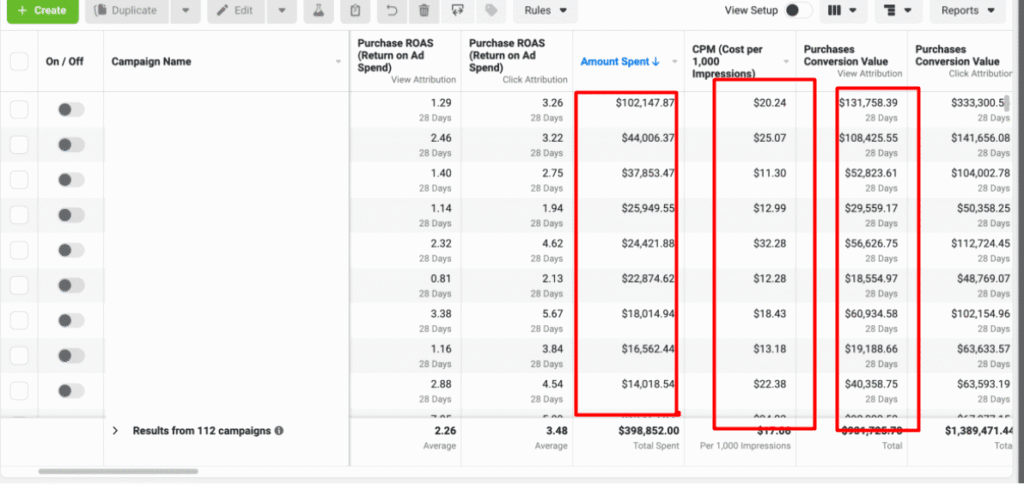1024x485 pixels.
Task: Click the horizontal scrollbar at bottom
Action: (x=118, y=471)
